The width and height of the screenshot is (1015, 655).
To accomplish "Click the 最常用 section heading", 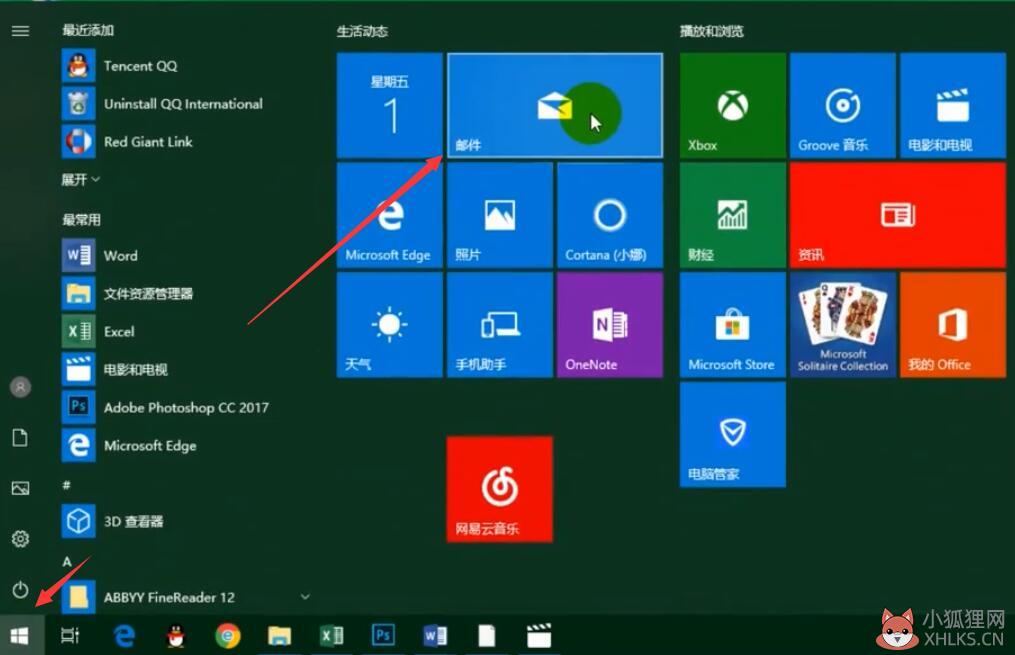I will (82, 219).
